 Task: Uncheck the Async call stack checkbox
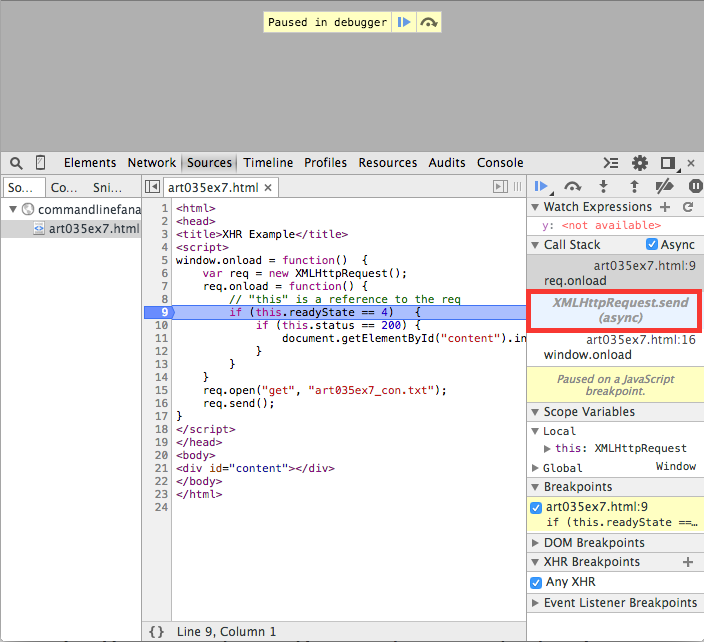point(651,244)
